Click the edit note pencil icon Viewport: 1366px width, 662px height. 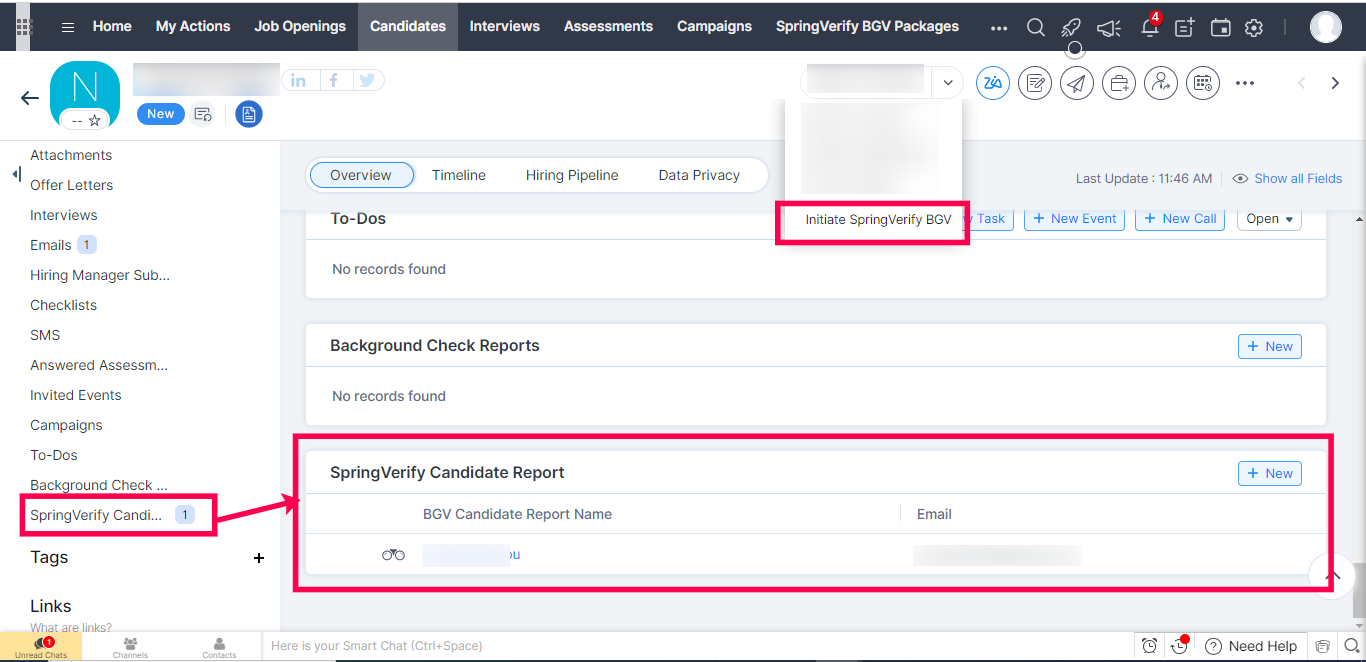(1035, 83)
